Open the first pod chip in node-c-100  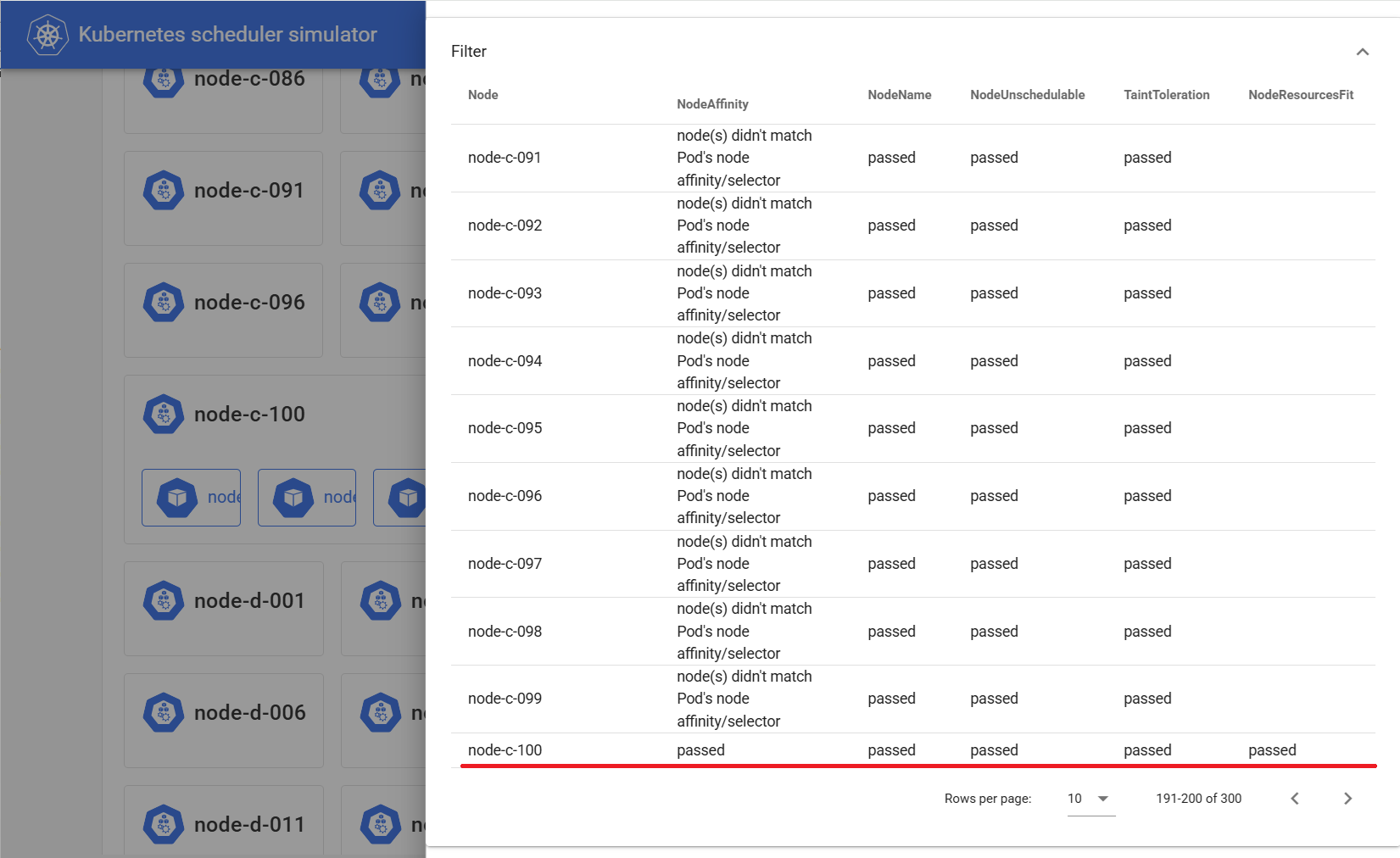coord(191,498)
